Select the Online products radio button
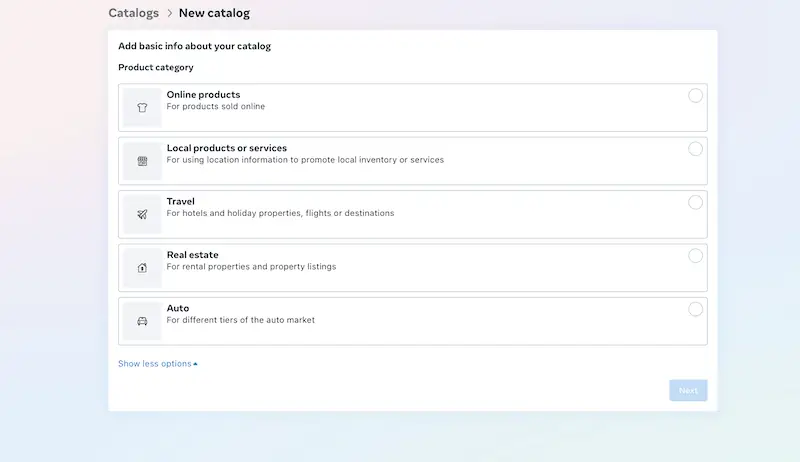800x462 pixels. pyautogui.click(x=695, y=96)
